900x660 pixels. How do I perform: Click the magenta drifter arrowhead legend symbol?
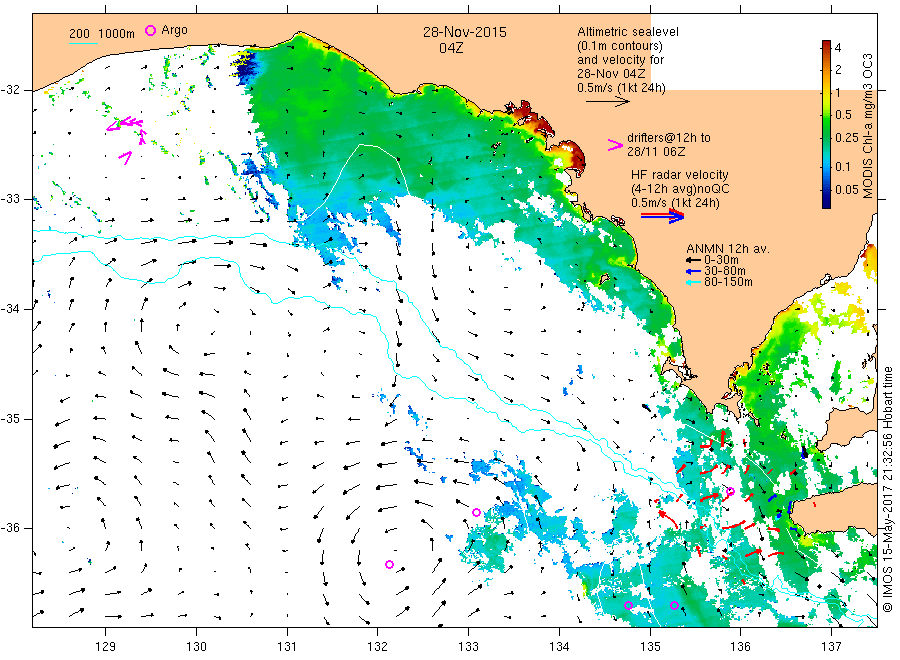(615, 145)
